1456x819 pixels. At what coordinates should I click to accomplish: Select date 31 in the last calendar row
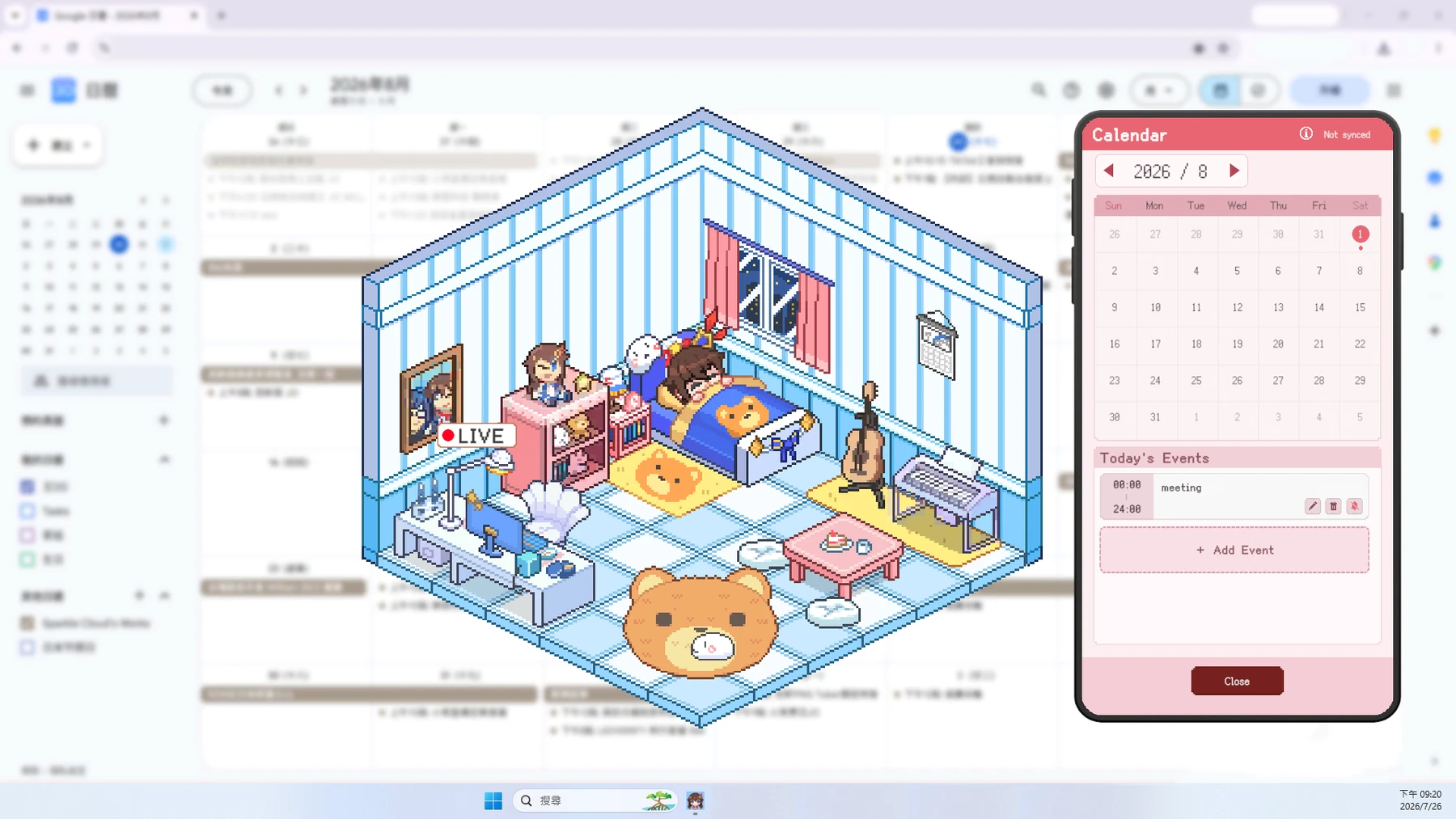(1155, 417)
